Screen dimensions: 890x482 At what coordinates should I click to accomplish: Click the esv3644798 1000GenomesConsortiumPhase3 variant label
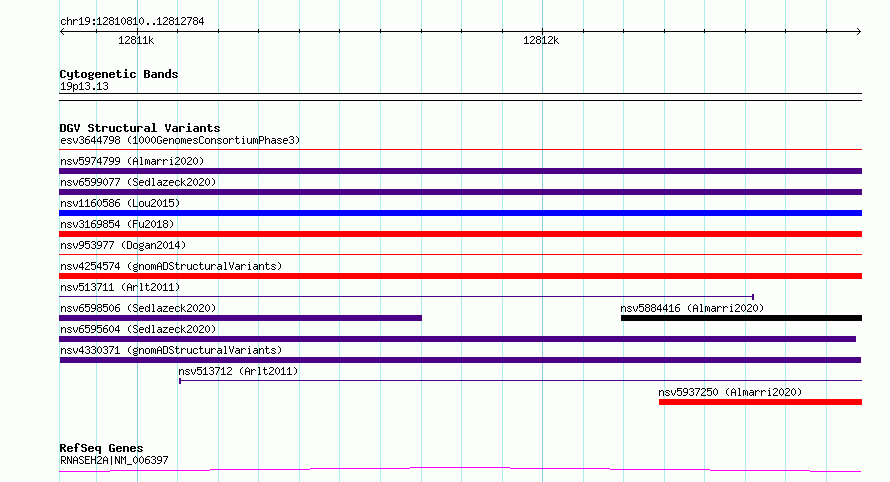pos(180,140)
